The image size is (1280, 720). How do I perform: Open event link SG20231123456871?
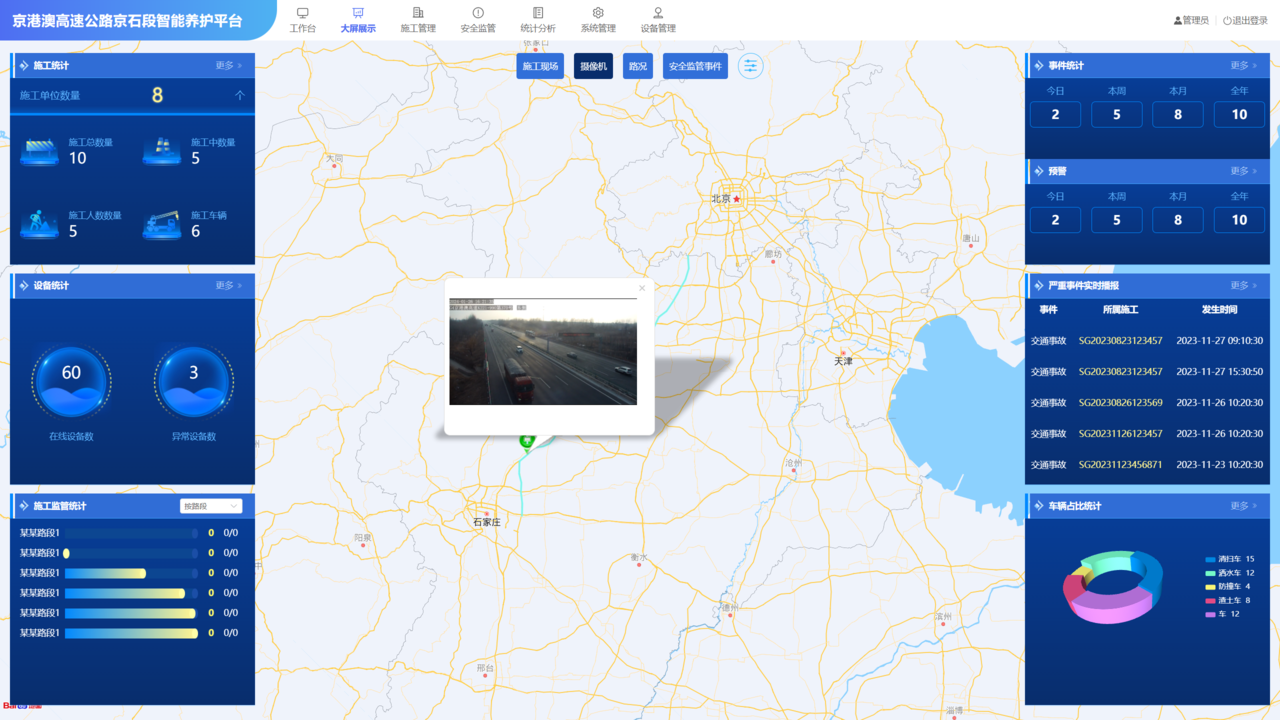tap(1120, 465)
